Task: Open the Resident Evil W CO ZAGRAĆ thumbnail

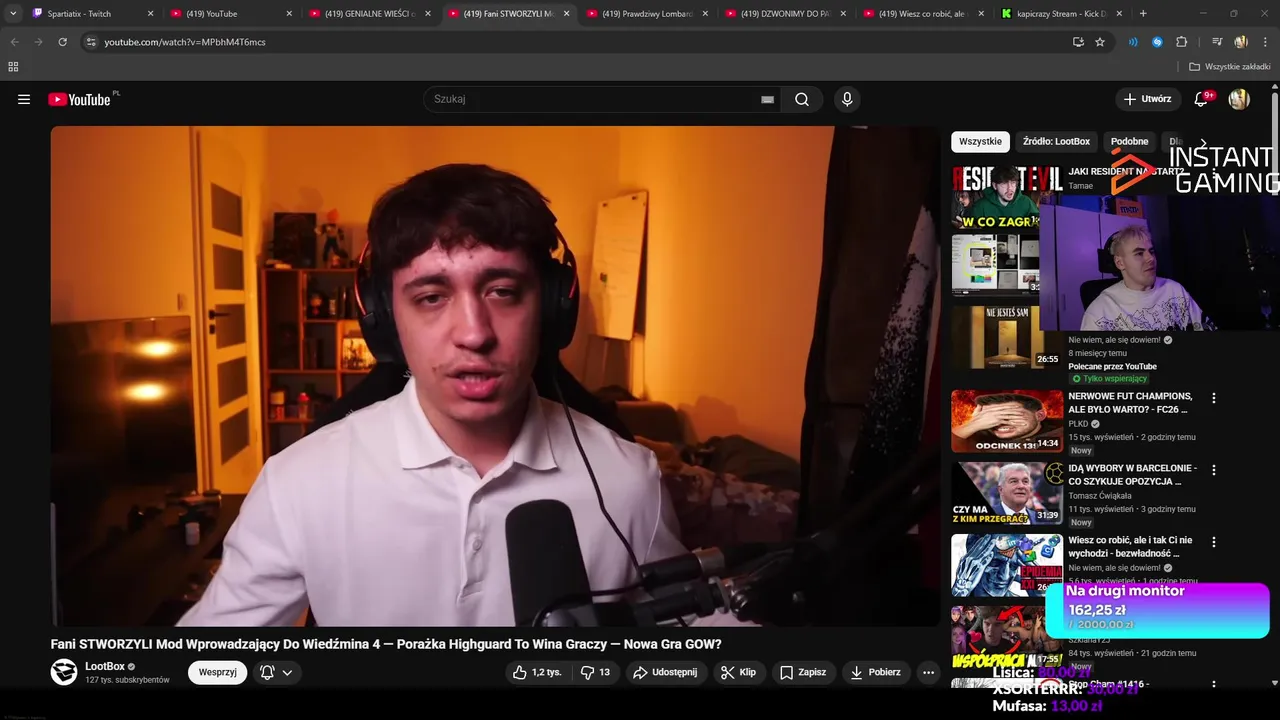Action: point(1007,198)
